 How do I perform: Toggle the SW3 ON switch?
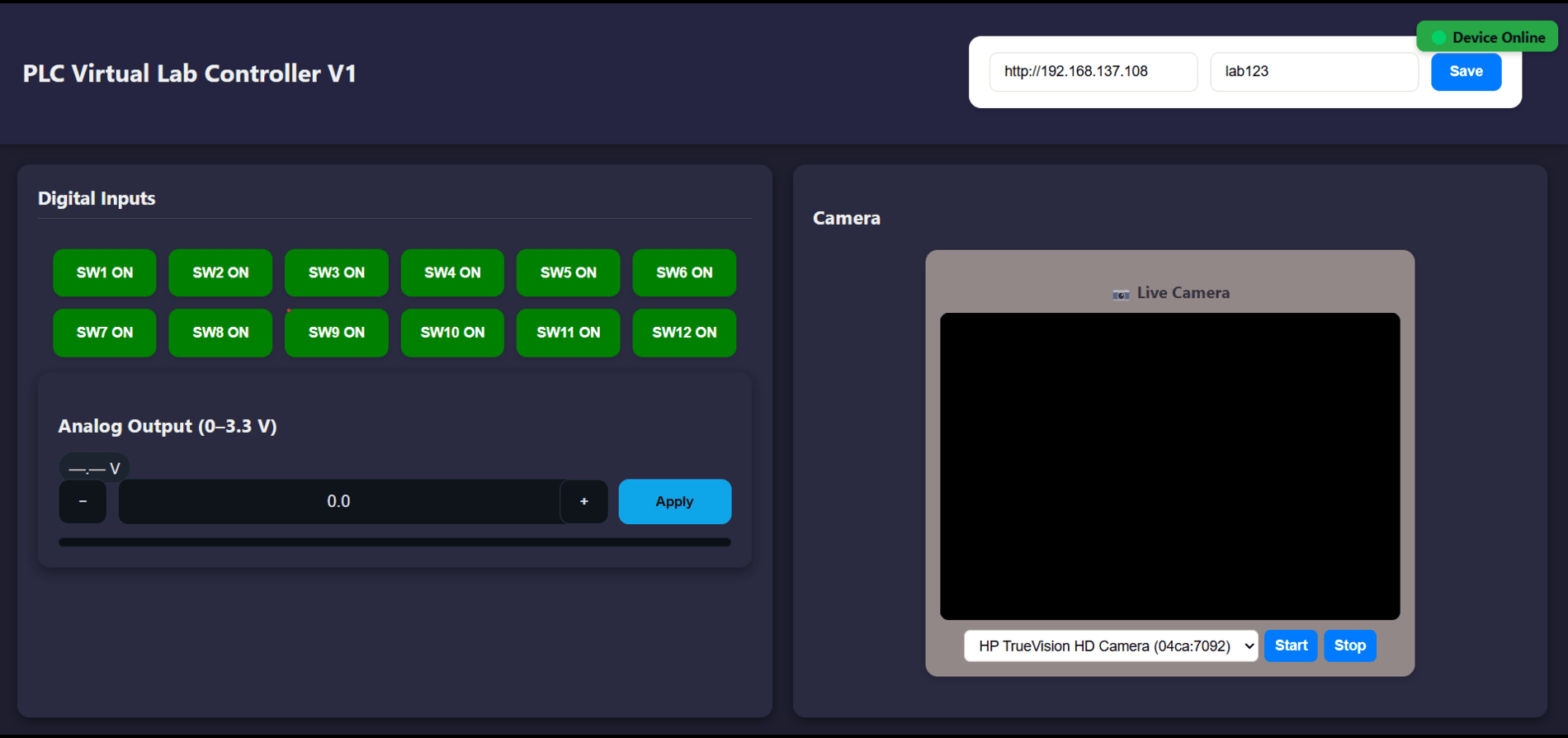pos(337,272)
